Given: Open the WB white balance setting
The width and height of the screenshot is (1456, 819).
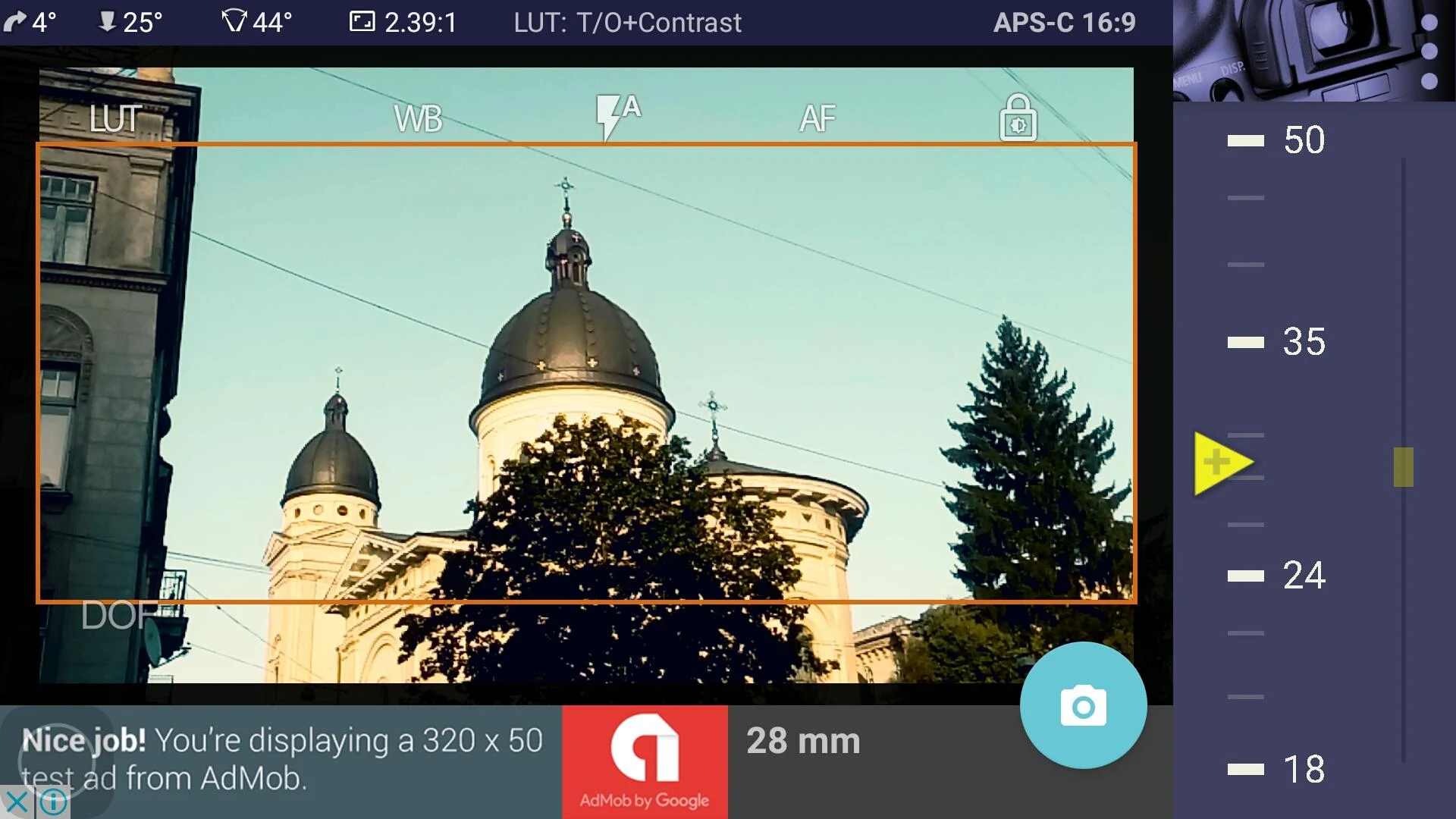Looking at the screenshot, I should coord(418,119).
